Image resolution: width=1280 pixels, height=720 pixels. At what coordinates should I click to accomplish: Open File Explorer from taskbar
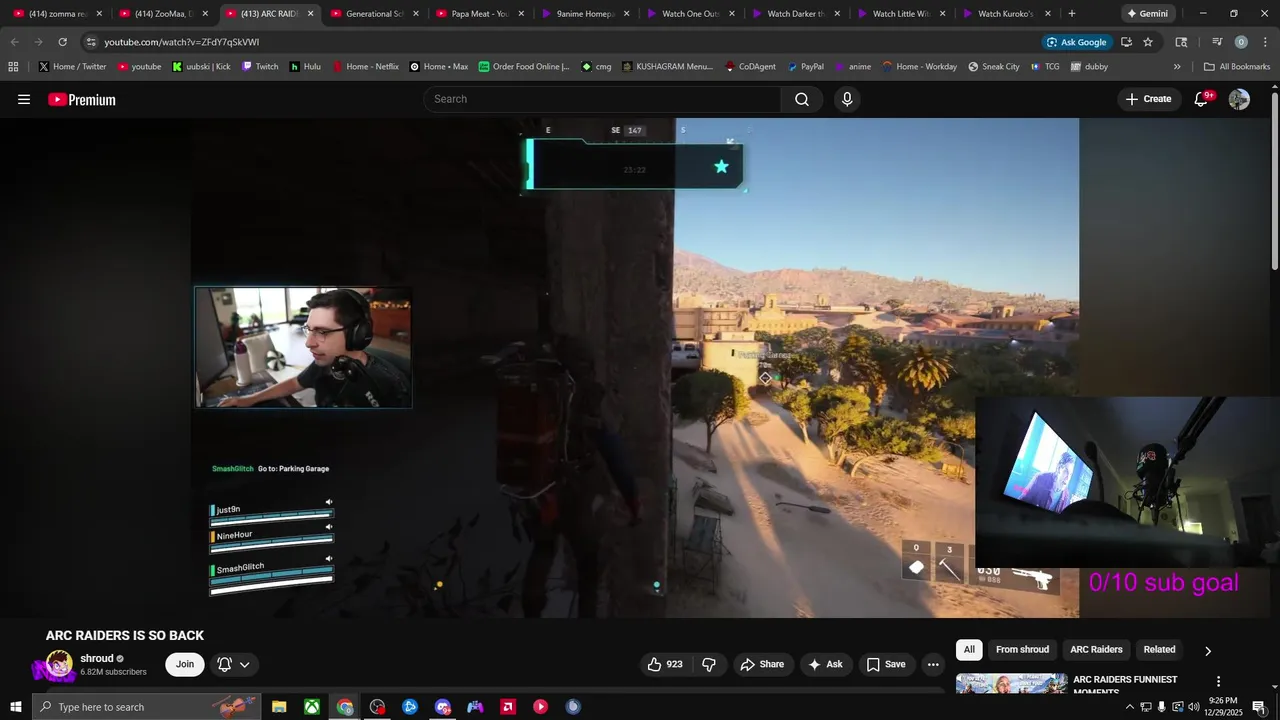(279, 707)
